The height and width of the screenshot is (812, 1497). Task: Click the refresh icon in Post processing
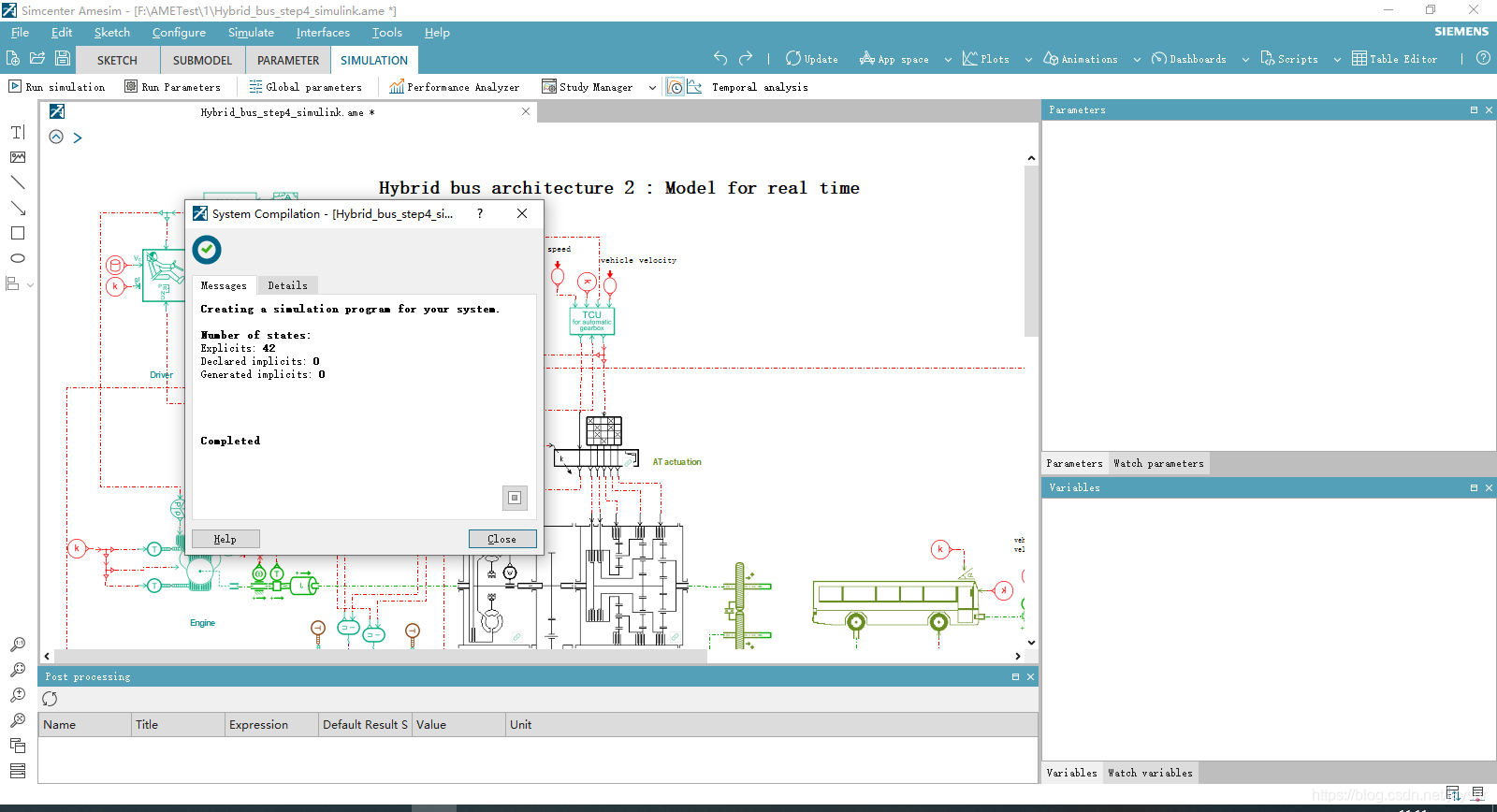[x=50, y=699]
